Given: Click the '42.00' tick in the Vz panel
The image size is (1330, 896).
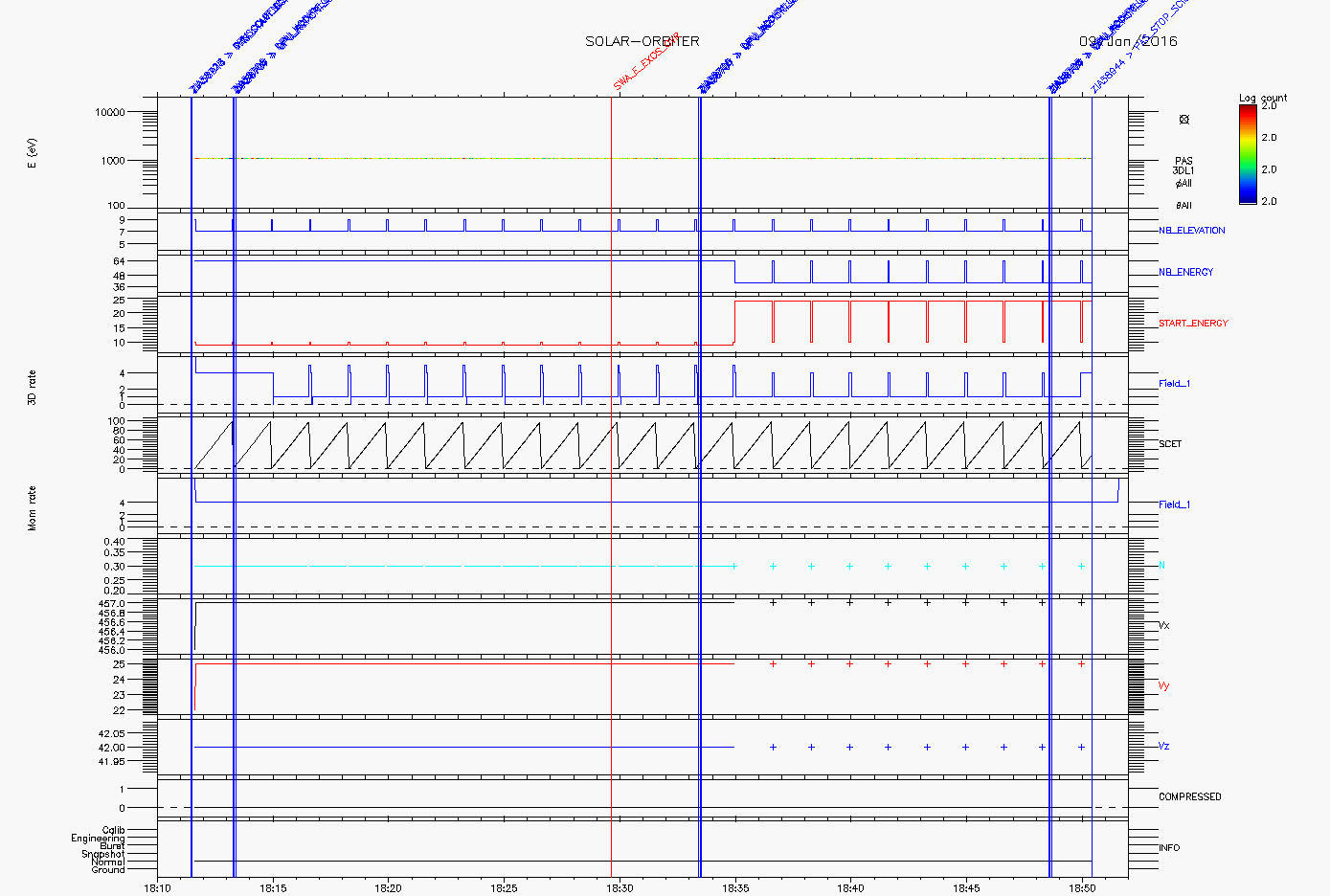Looking at the screenshot, I should tap(112, 748).
